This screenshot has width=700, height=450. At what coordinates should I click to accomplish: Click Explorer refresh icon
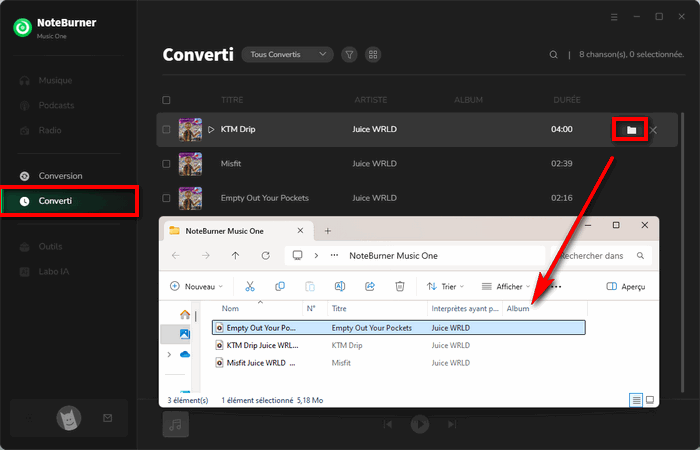pos(266,255)
